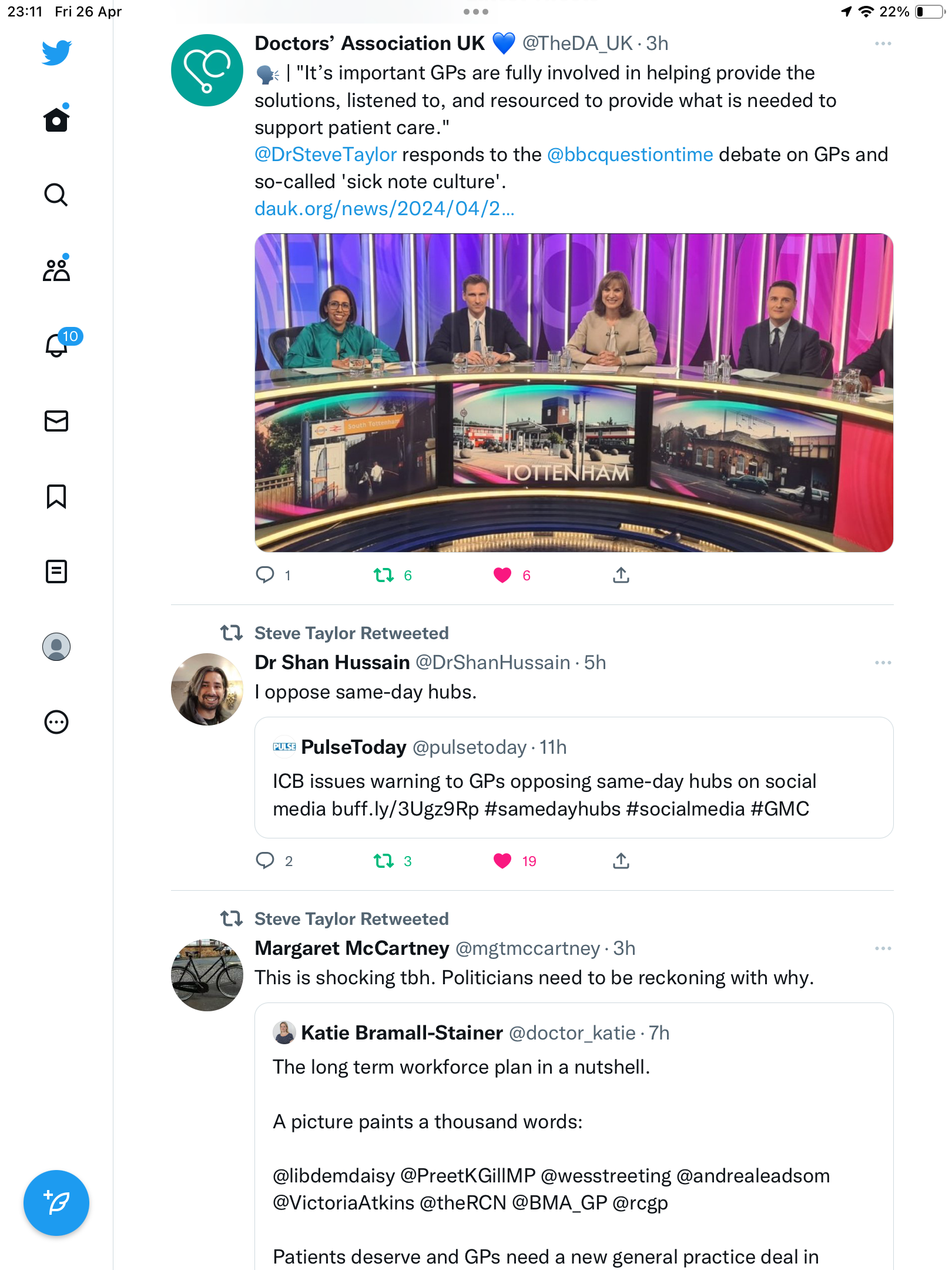Unlike the Doctors' Association UK tweet
The width and height of the screenshot is (952, 1270).
502,575
